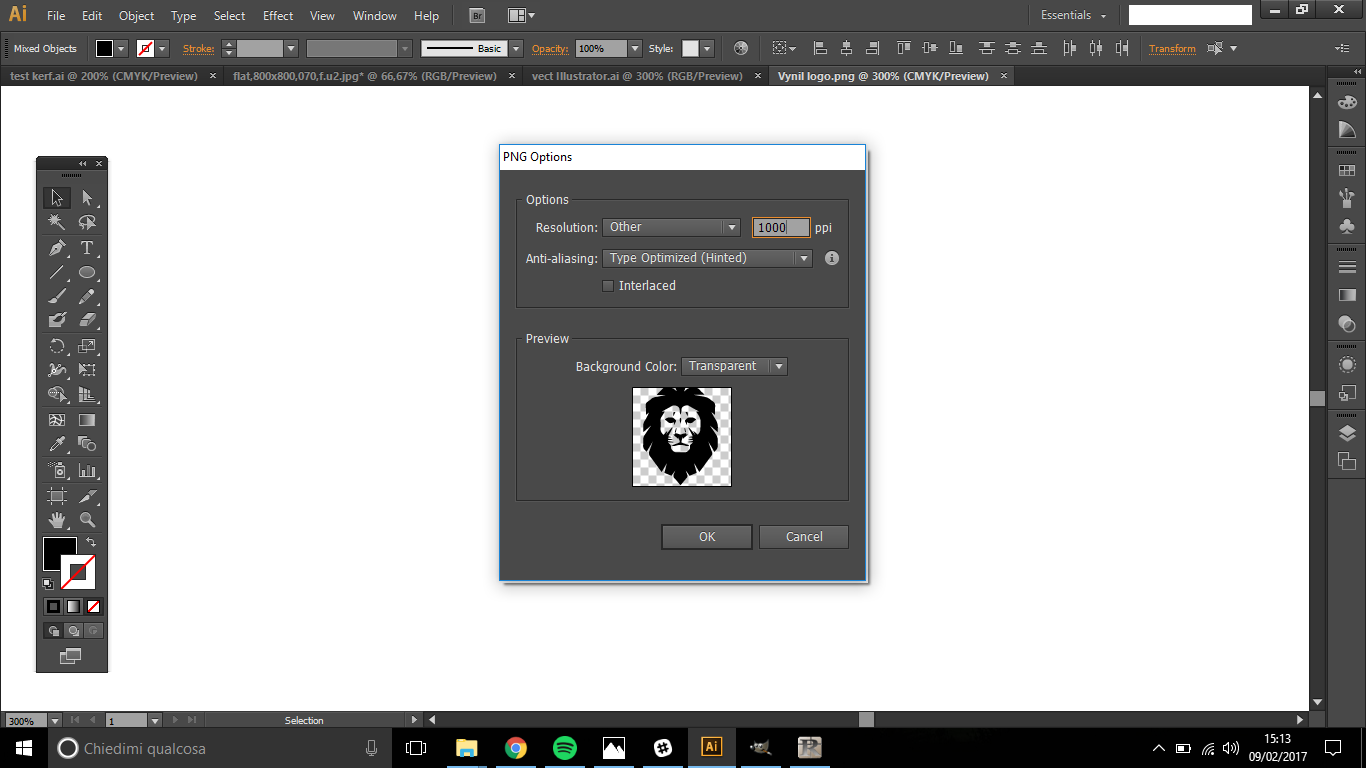Image resolution: width=1366 pixels, height=768 pixels.
Task: Switch to vect Illustrator.ai tab
Action: point(637,76)
